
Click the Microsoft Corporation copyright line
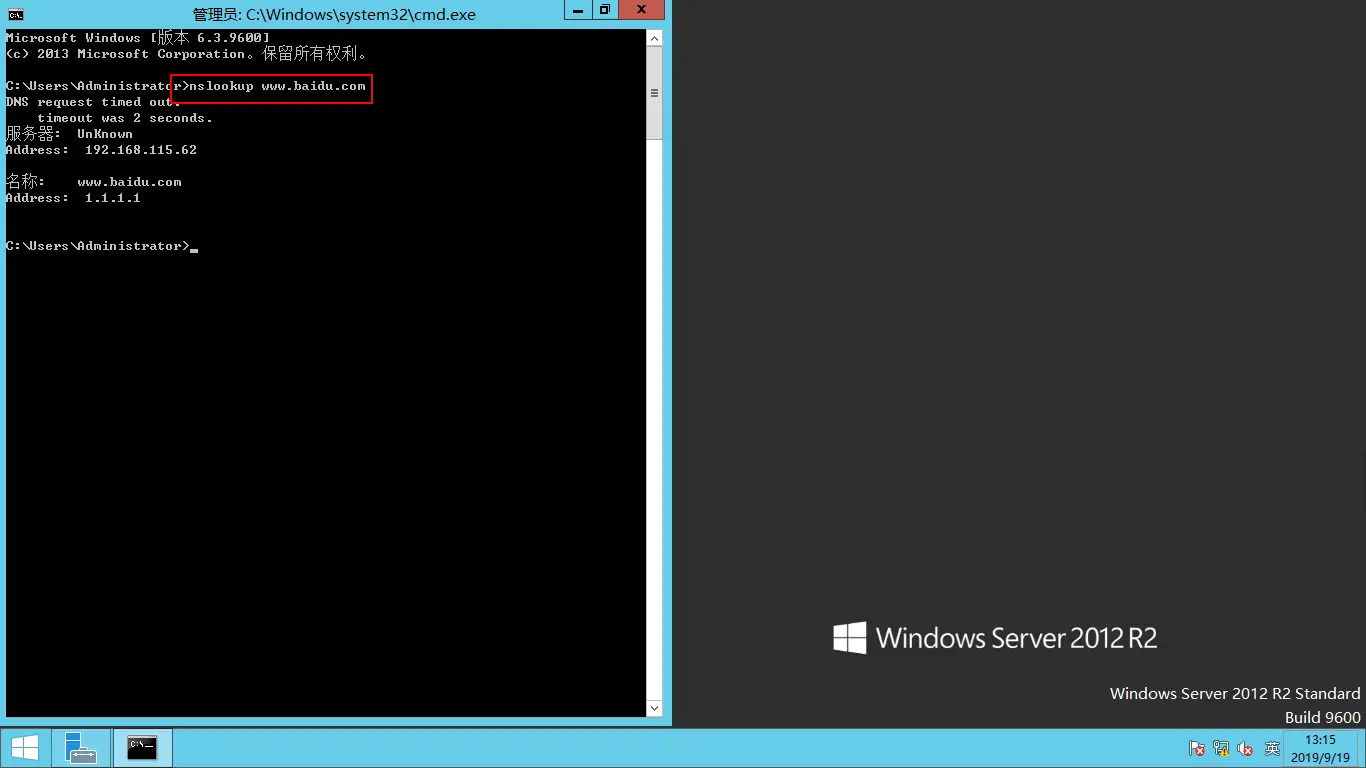[x=189, y=54]
